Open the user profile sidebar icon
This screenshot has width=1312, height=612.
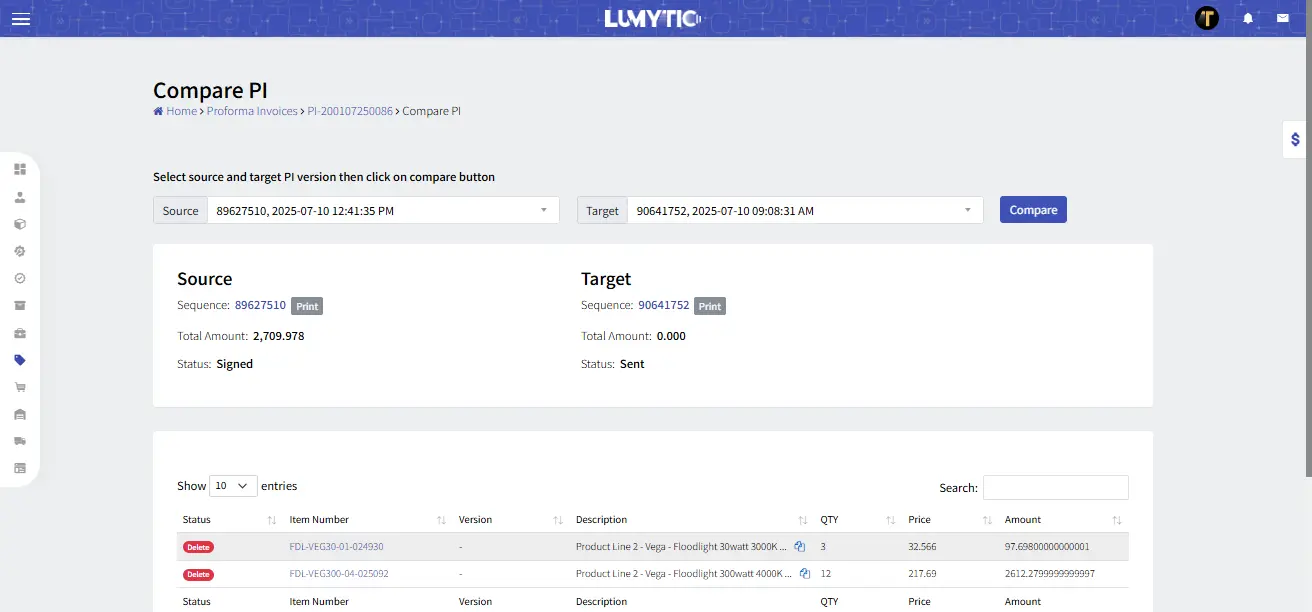[x=20, y=197]
